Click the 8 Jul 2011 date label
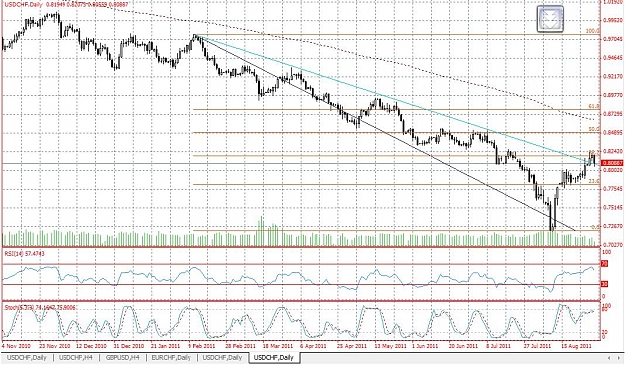Screen dimensions: 625x365 tap(499, 346)
